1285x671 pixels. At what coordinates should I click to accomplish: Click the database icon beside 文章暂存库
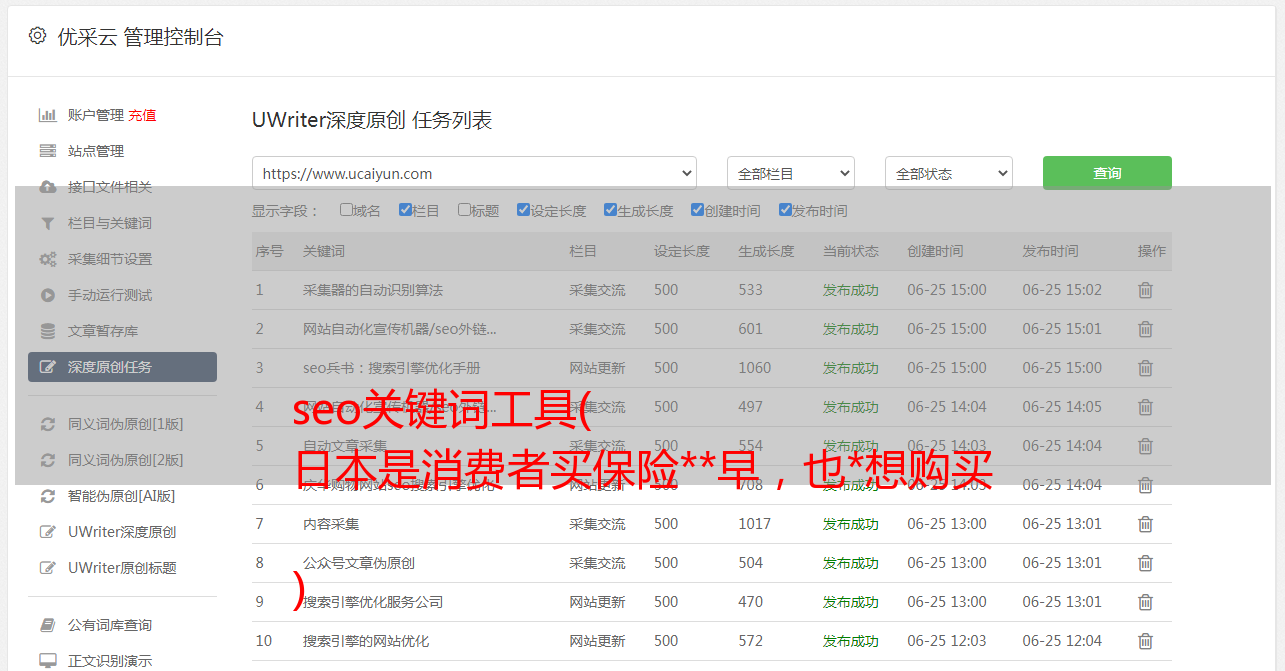(x=47, y=331)
